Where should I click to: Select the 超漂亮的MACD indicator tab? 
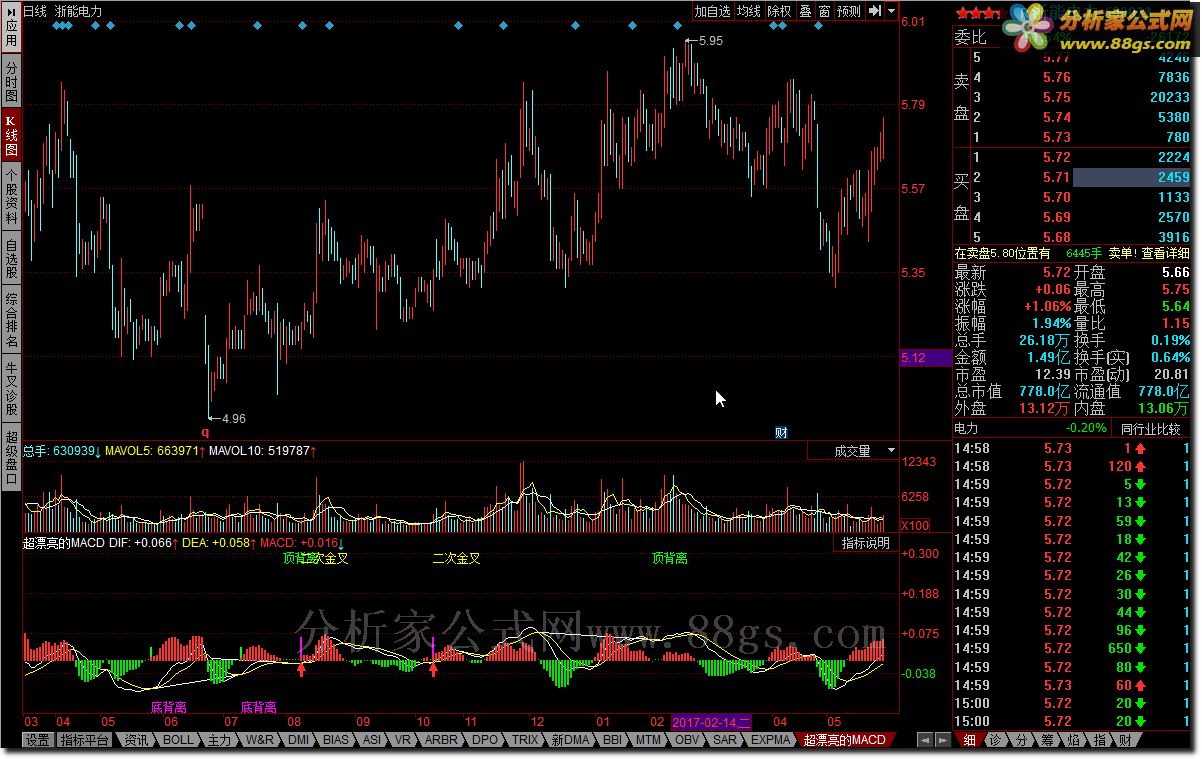click(845, 740)
